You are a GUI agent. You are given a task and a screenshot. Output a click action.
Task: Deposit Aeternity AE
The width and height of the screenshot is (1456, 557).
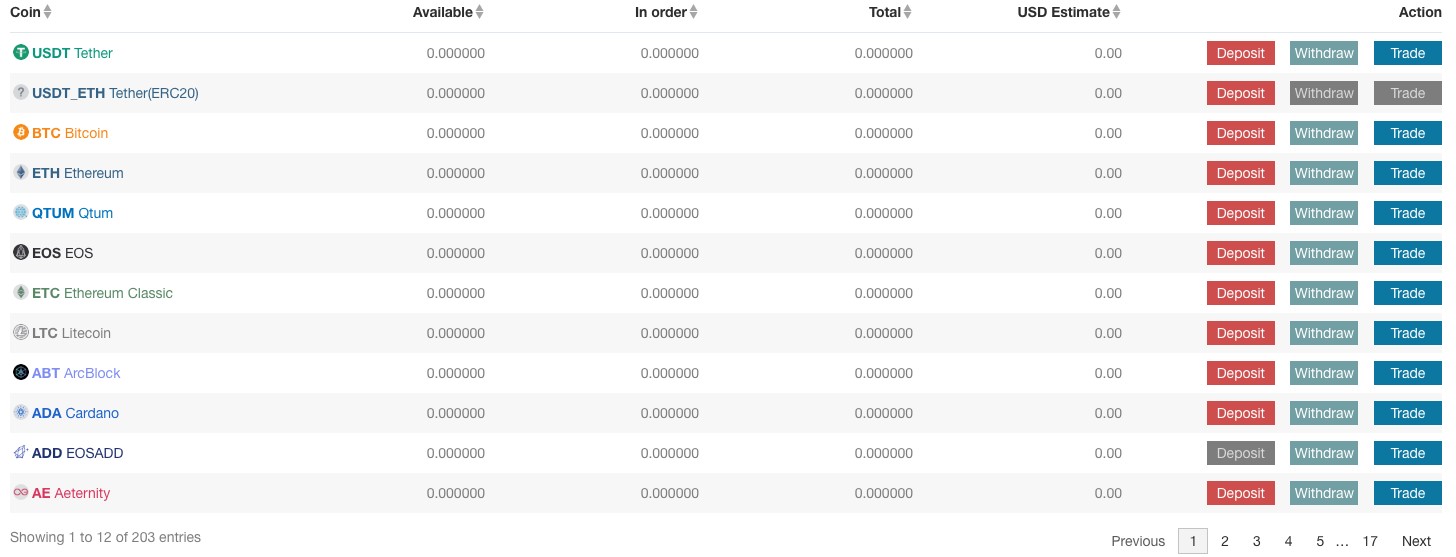pos(1241,493)
